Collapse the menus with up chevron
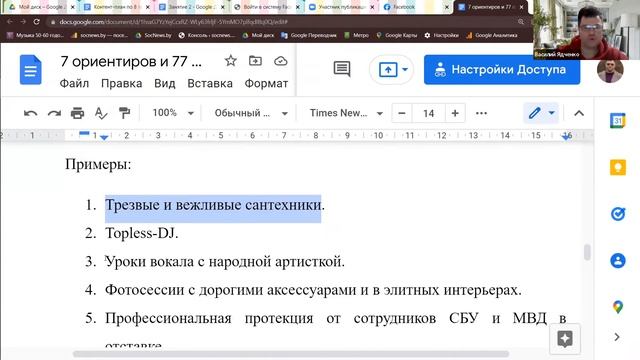This screenshot has width=640, height=360. (x=579, y=113)
